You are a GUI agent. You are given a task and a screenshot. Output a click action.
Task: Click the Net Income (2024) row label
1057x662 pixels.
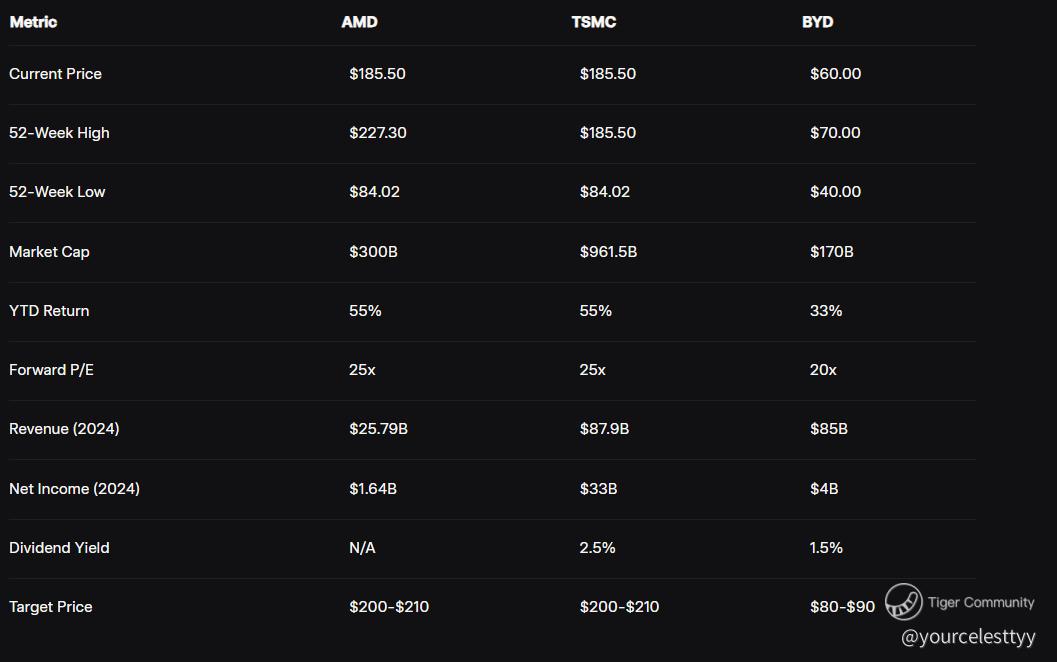[74, 489]
